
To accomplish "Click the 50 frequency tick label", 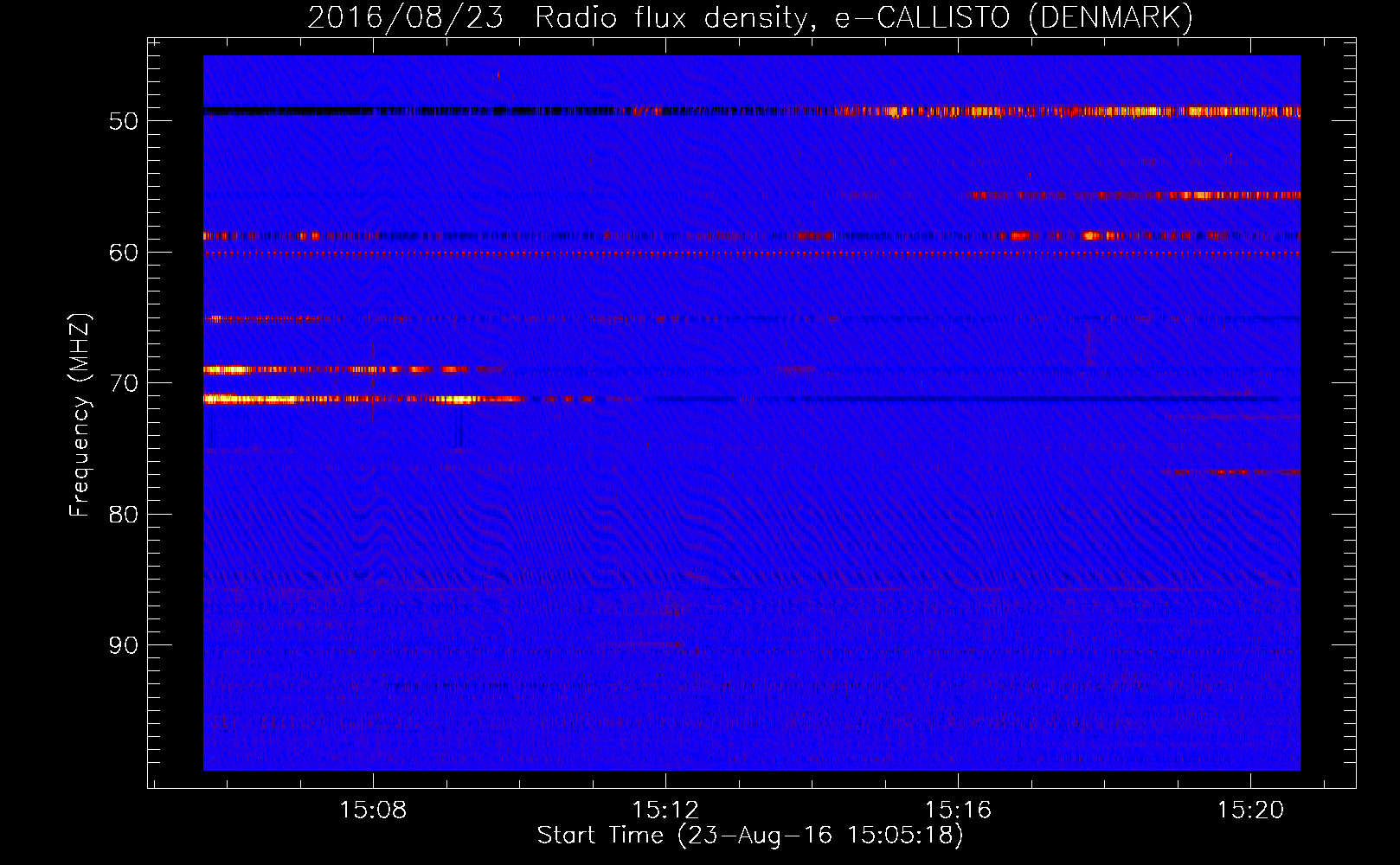I will pos(124,121).
